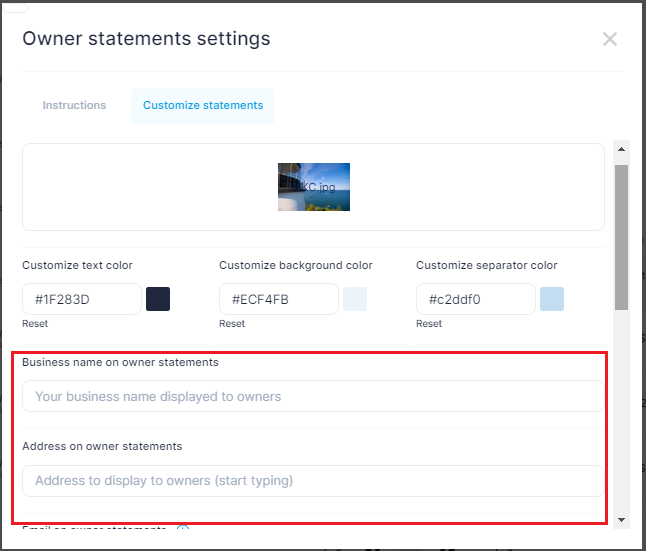This screenshot has height=551, width=646.
Task: Click the Address on owner statements label
Action: (102, 446)
